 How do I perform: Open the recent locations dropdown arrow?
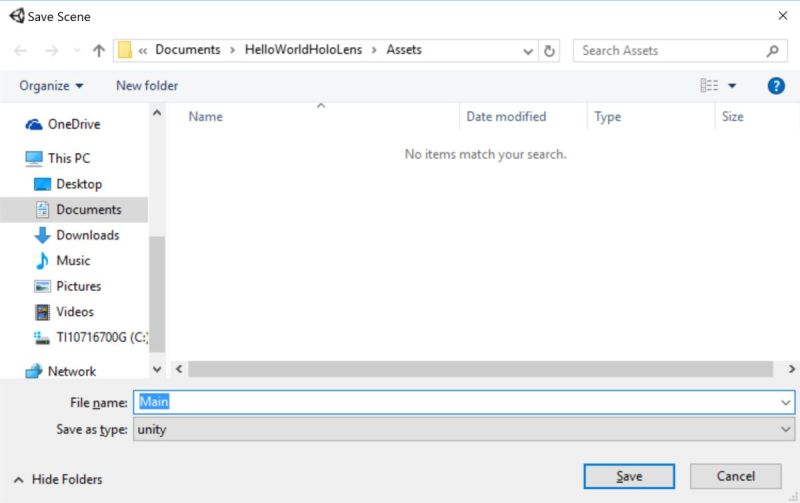pyautogui.click(x=77, y=51)
